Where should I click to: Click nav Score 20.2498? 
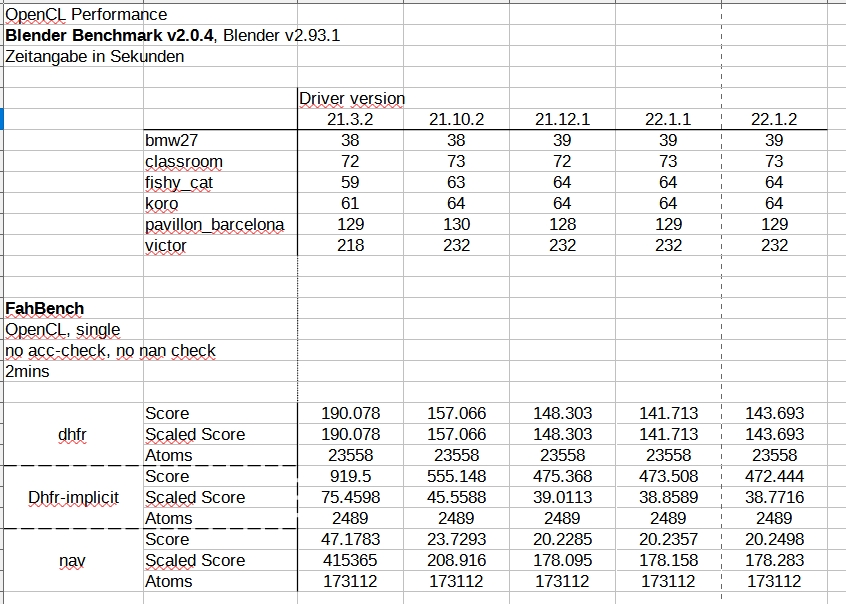pyautogui.click(x=774, y=540)
